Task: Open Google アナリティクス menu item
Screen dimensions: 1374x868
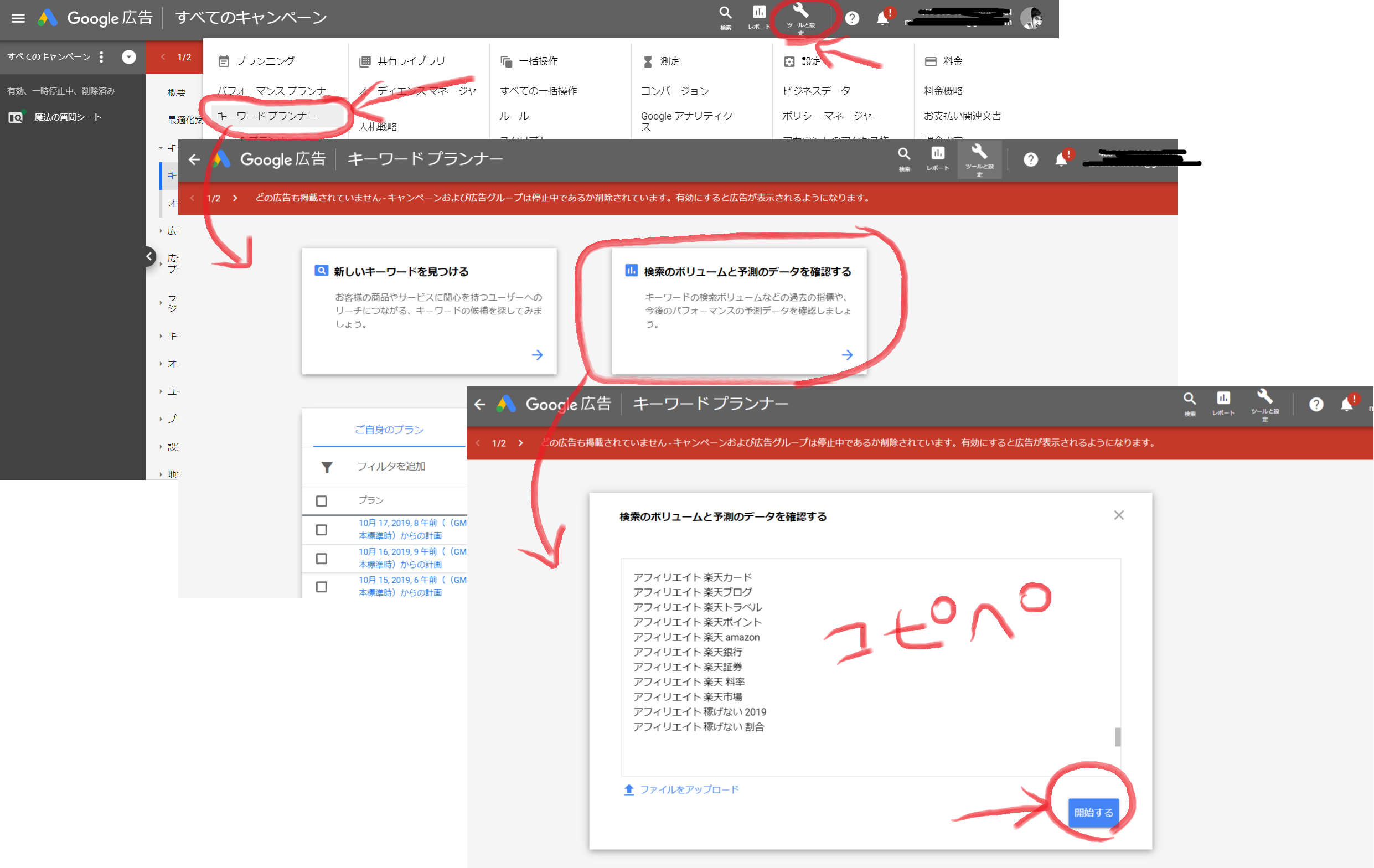Action: [687, 121]
